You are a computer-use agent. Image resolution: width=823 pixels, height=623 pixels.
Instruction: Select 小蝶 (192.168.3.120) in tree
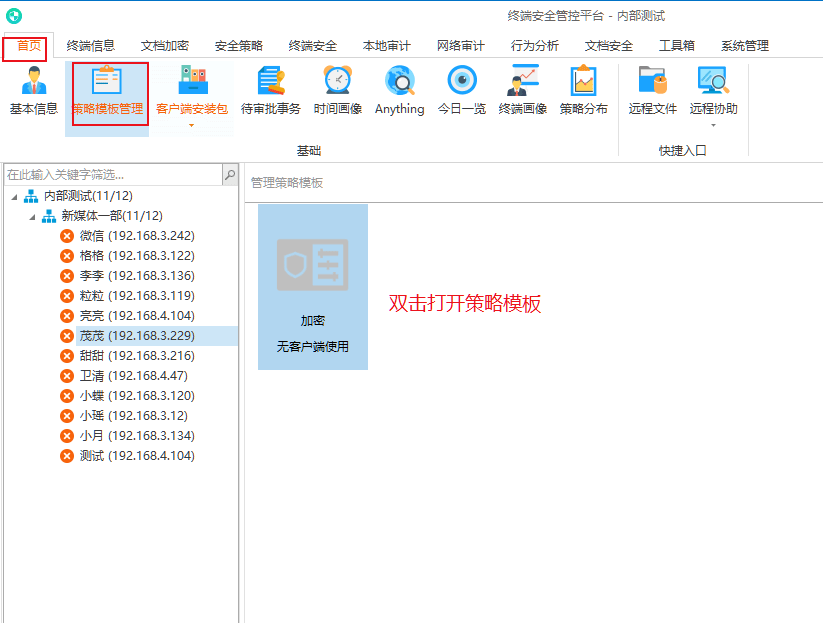(137, 396)
